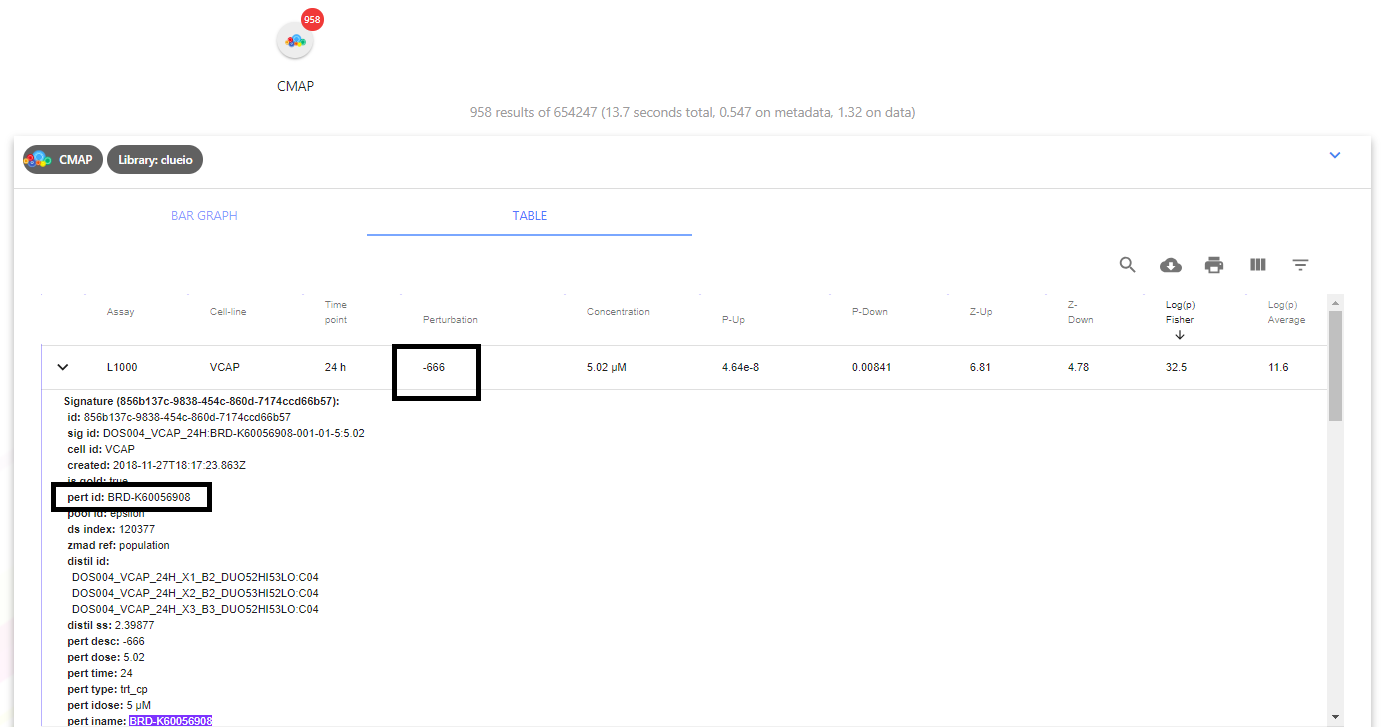Toggle sorting by the Z-Down column
The height and width of the screenshot is (727, 1382).
pyautogui.click(x=1078, y=312)
